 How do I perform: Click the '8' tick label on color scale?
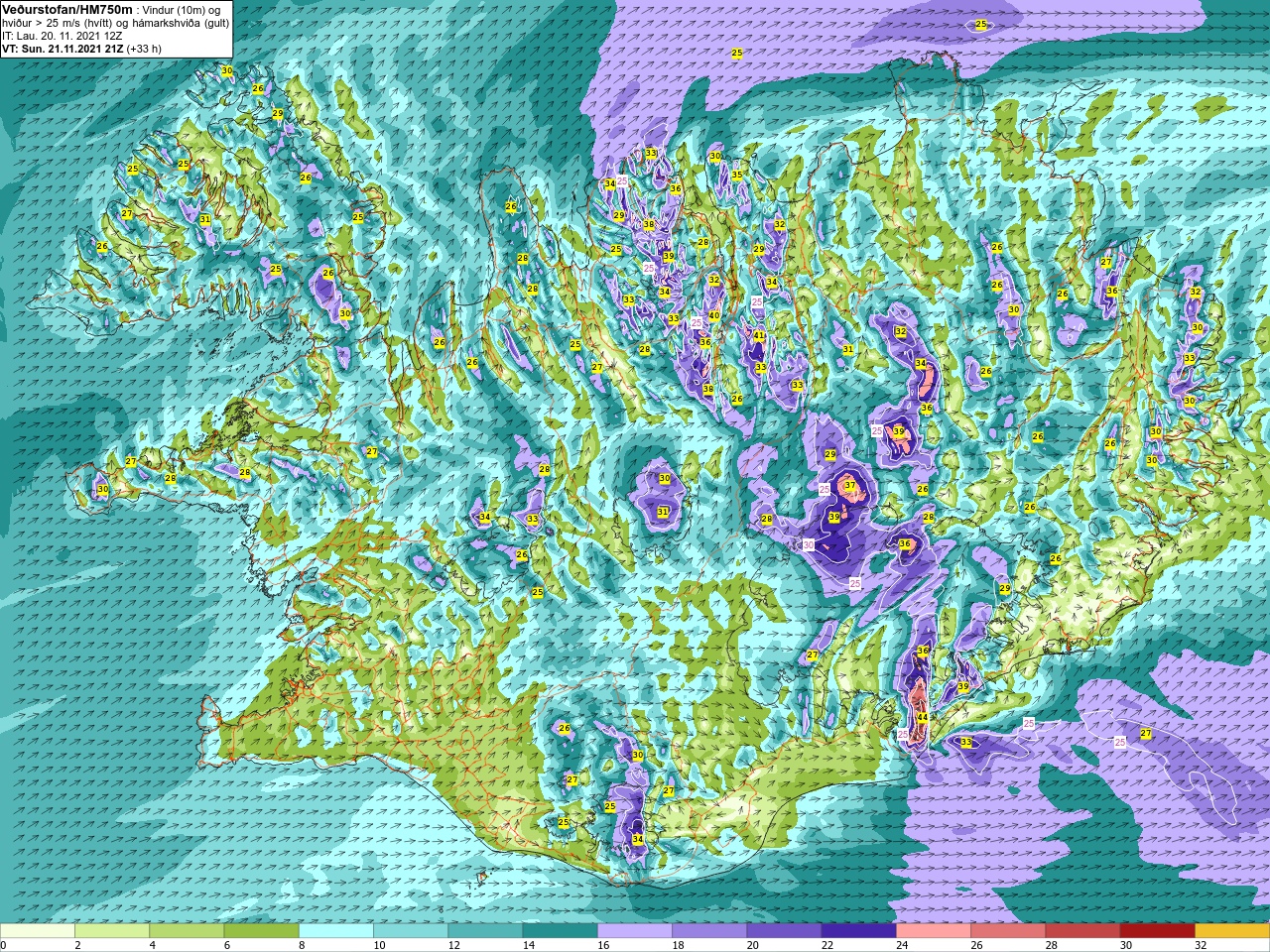tap(303, 945)
